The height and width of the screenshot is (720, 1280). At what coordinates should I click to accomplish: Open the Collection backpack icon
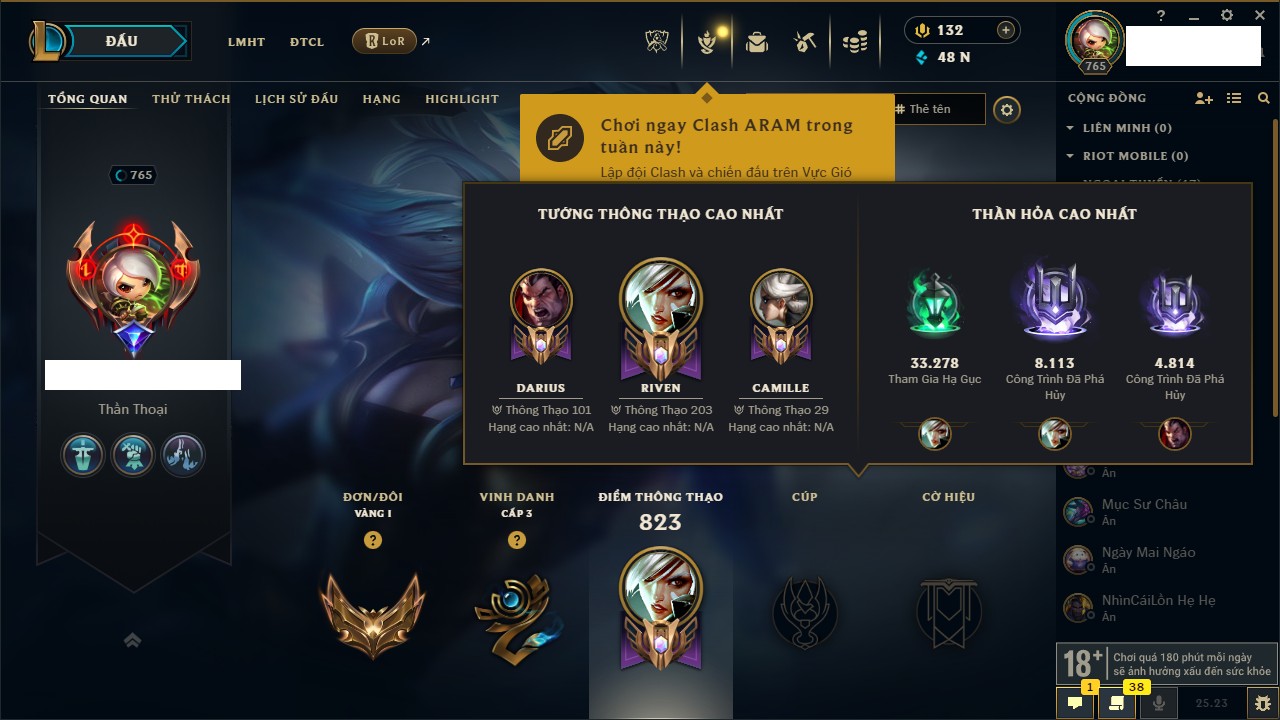tap(757, 42)
